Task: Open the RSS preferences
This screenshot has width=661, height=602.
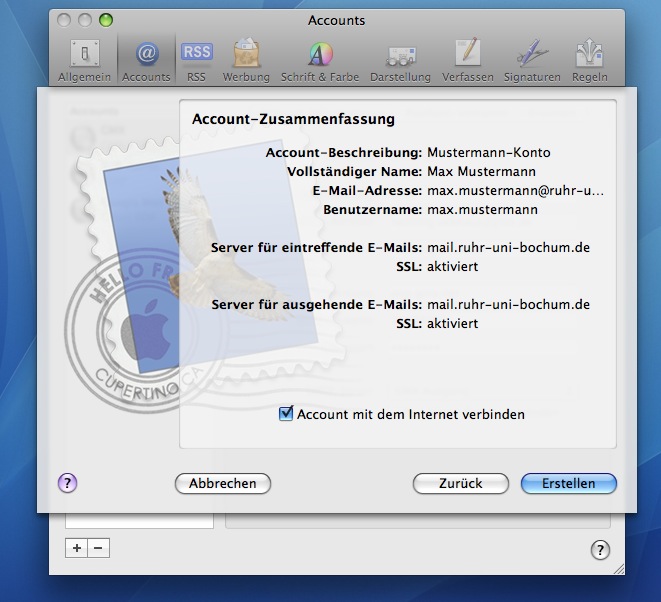Action: point(196,60)
